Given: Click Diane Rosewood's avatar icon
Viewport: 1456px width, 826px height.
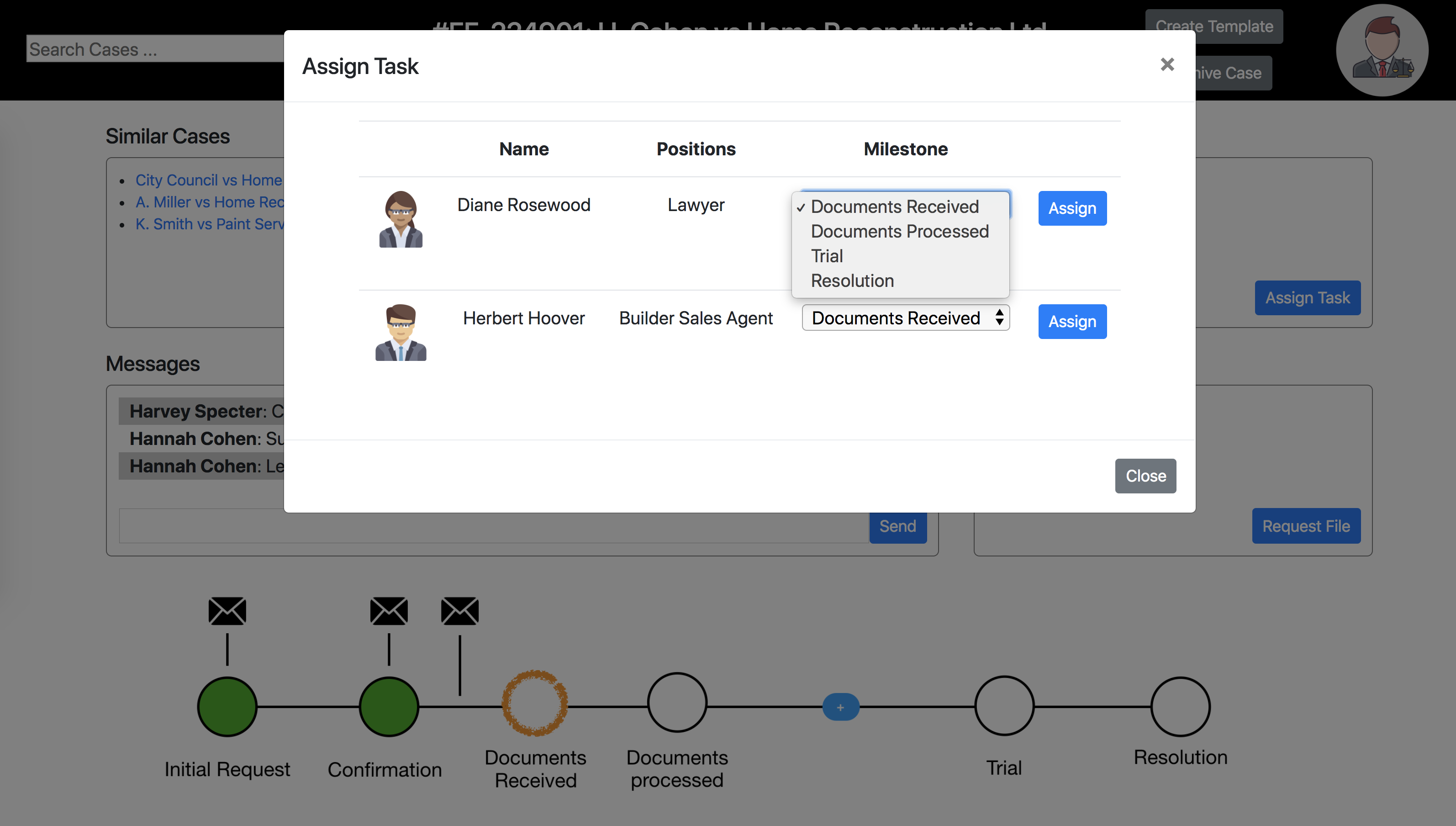Looking at the screenshot, I should tap(401, 219).
